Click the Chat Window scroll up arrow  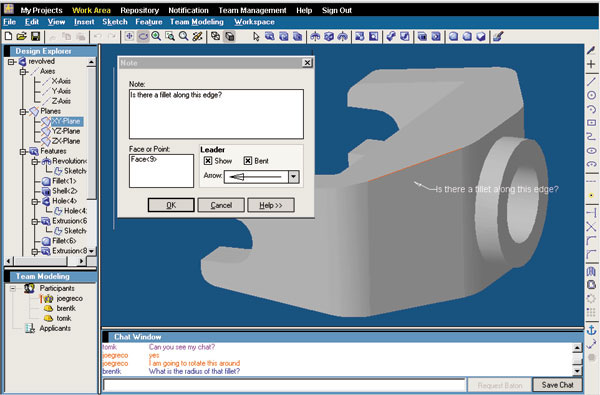pos(577,348)
